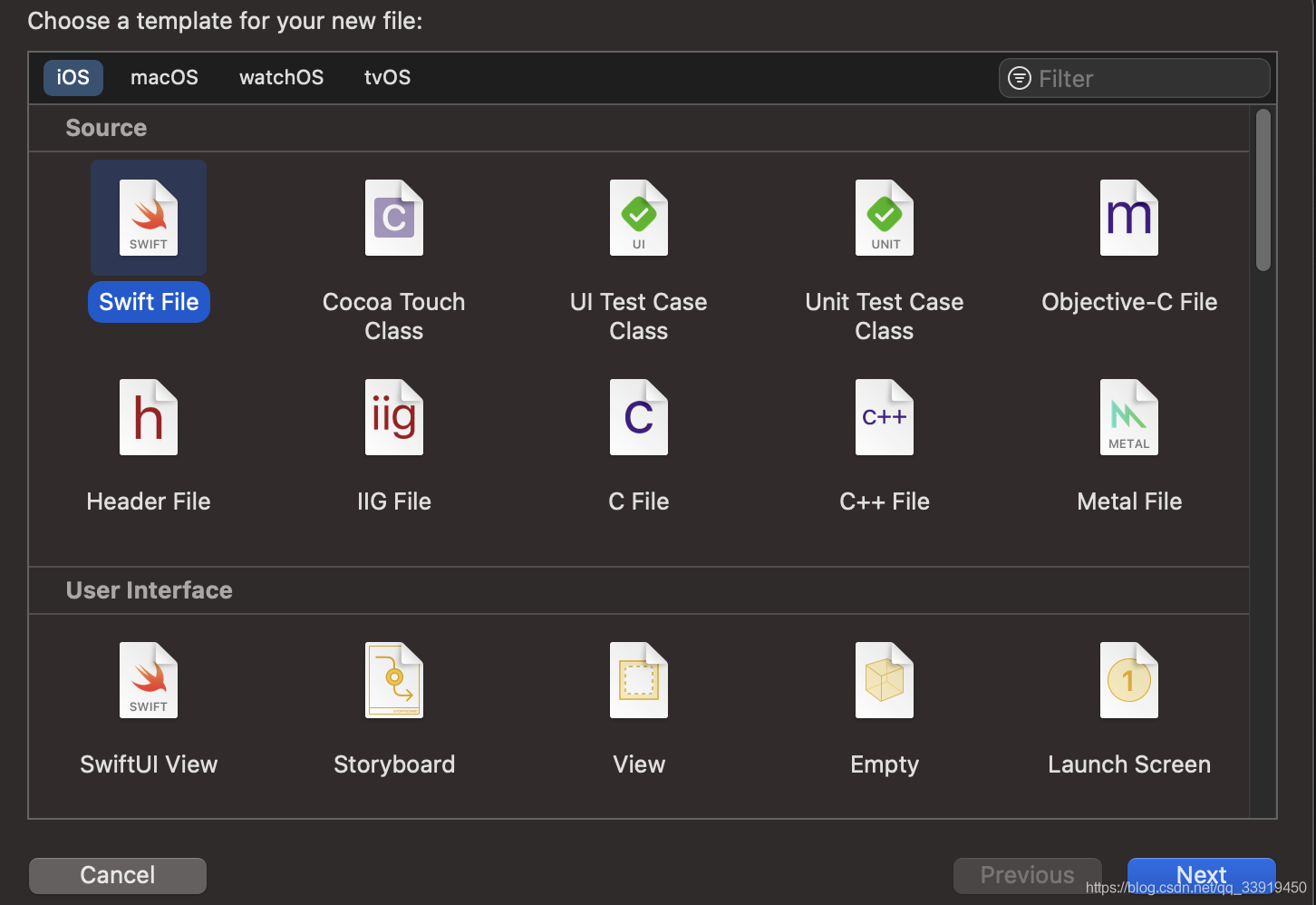Click the Next button
Viewport: 1316px width, 905px height.
tap(1202, 875)
